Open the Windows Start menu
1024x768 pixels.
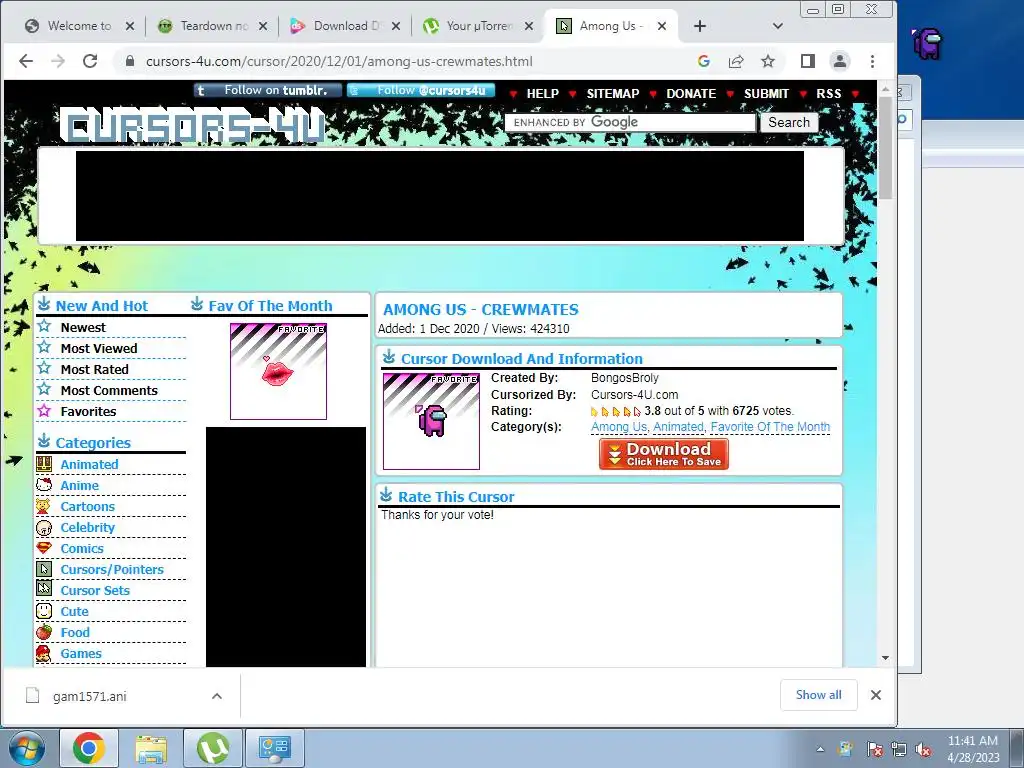(x=27, y=747)
